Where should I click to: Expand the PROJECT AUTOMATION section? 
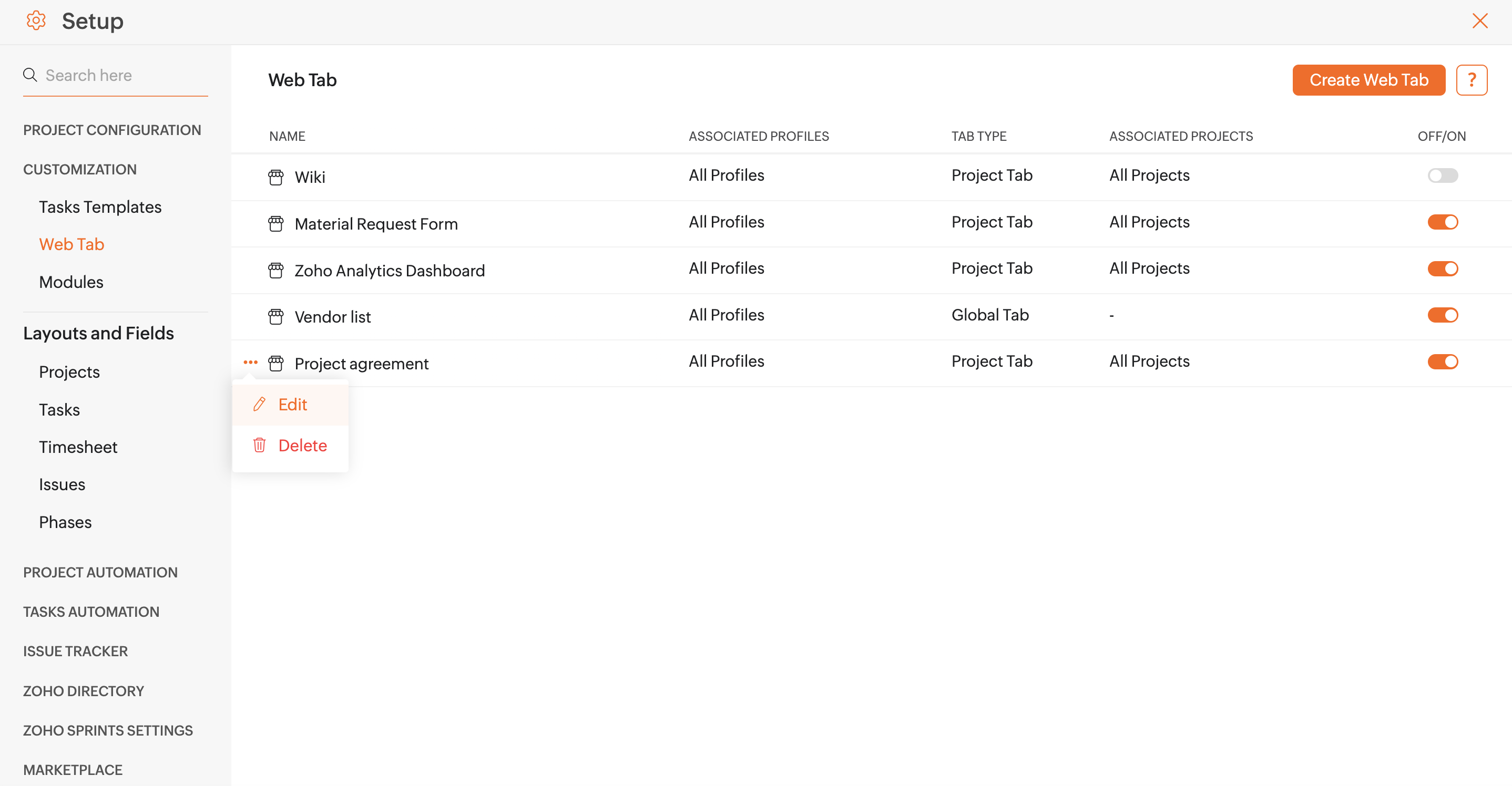pos(100,572)
